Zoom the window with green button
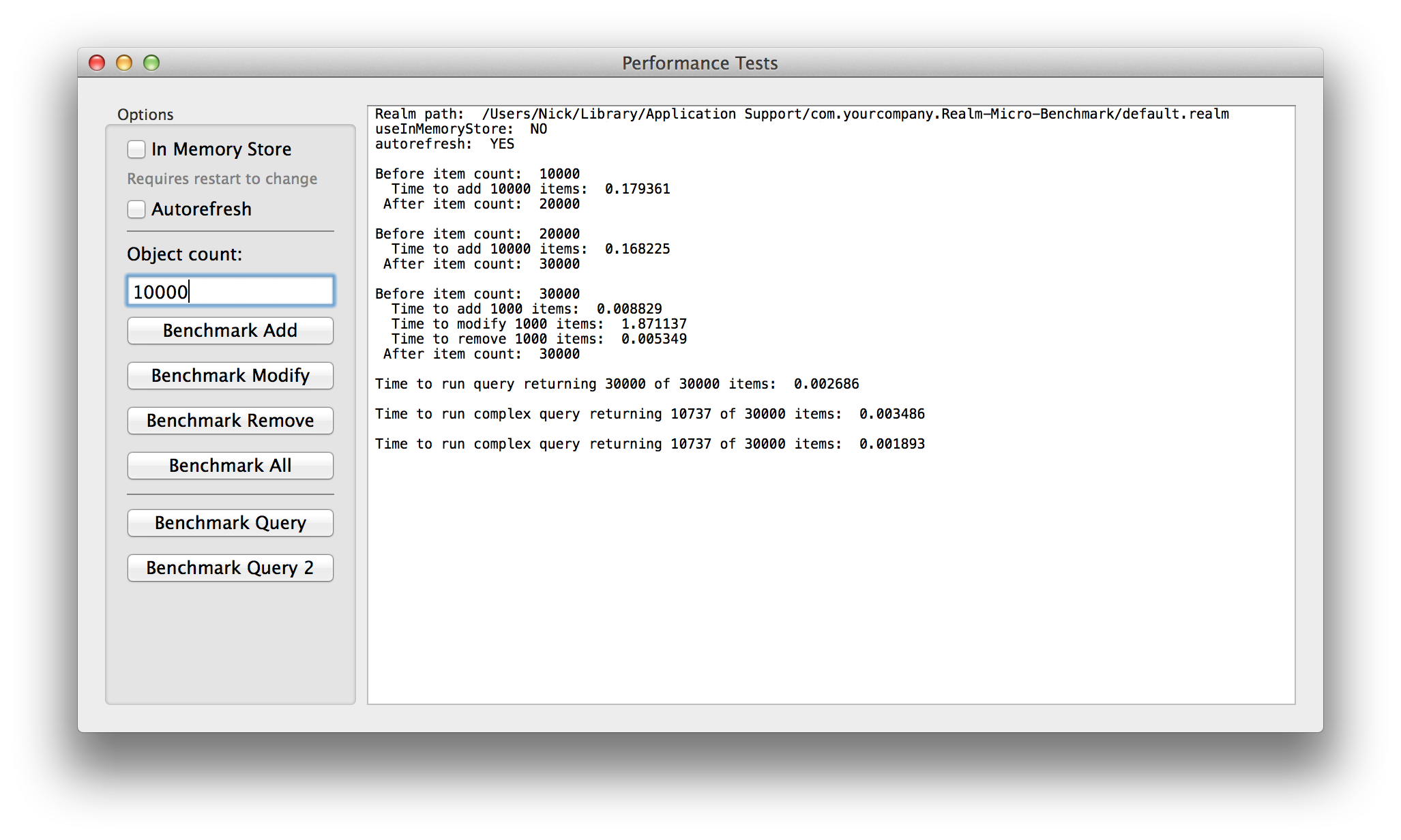The width and height of the screenshot is (1401, 840). pyautogui.click(x=151, y=63)
